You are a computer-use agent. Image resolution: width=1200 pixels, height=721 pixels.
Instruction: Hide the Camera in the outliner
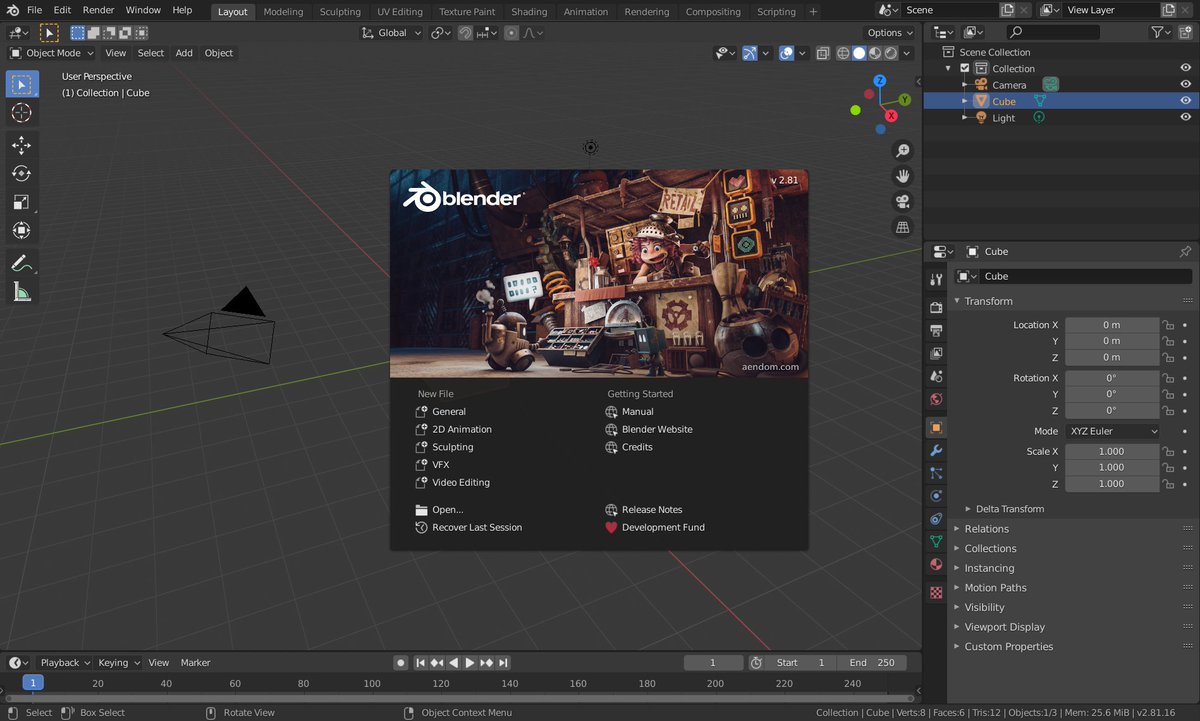click(1185, 85)
